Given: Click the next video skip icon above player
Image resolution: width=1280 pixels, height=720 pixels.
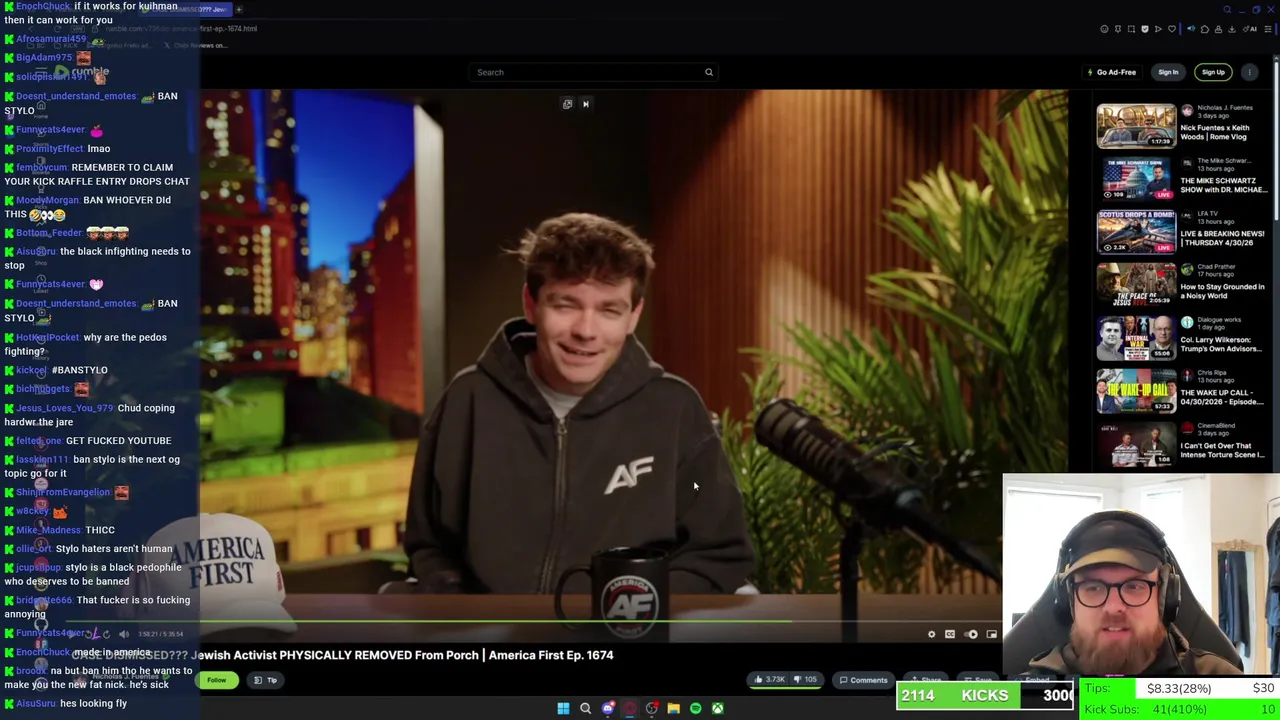Looking at the screenshot, I should click(586, 104).
